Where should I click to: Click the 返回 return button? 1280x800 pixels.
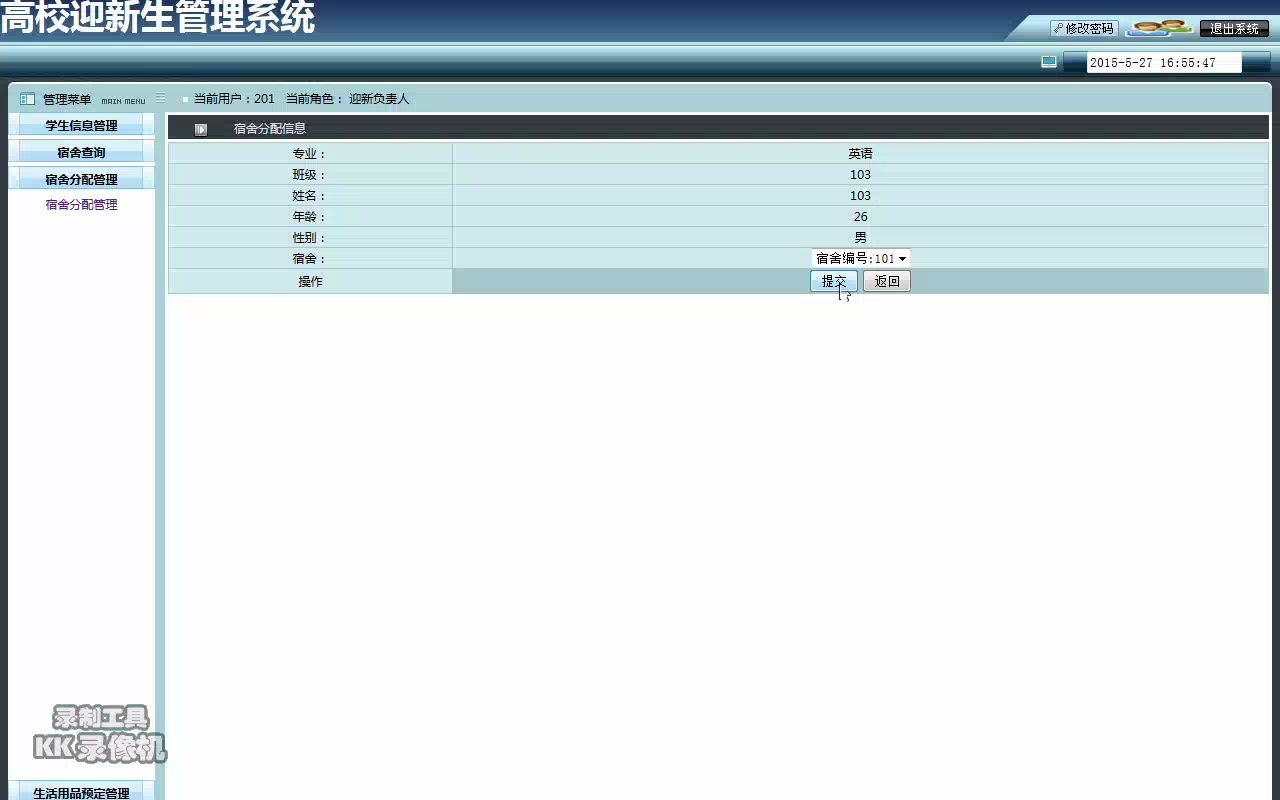[886, 281]
